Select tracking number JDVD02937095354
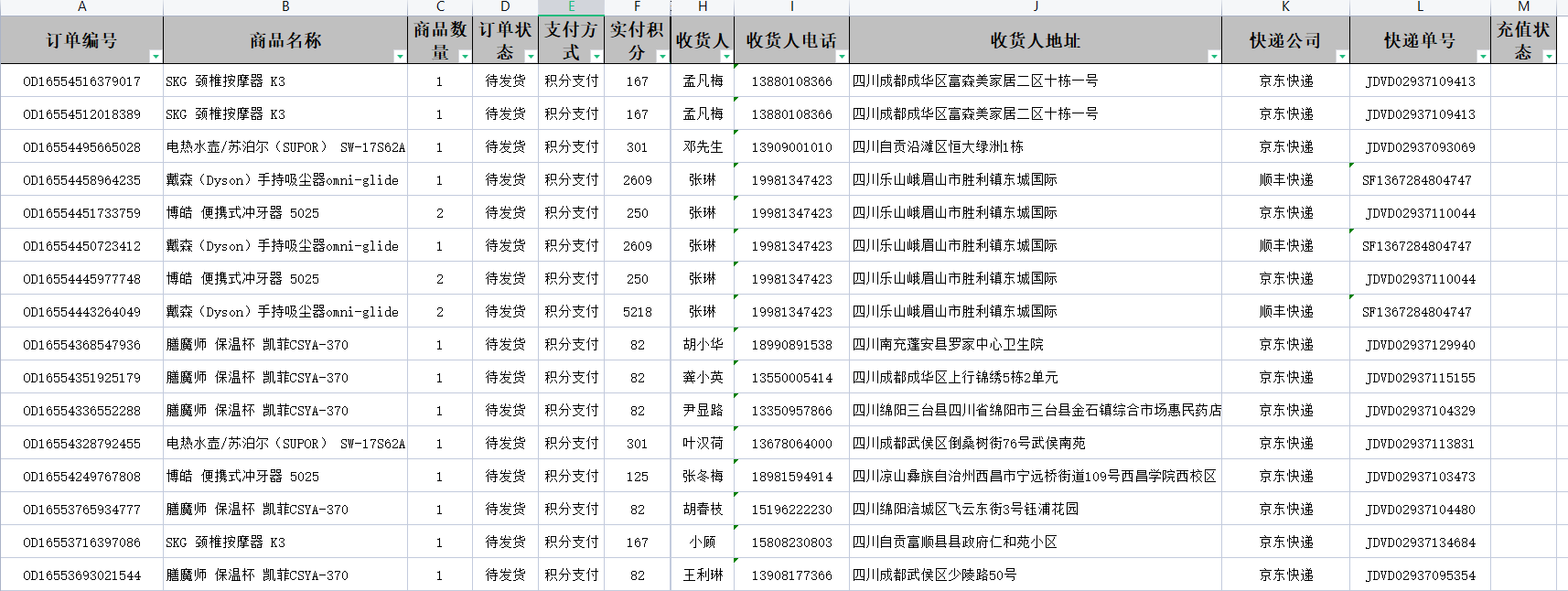The width and height of the screenshot is (1568, 591). [x=1420, y=575]
